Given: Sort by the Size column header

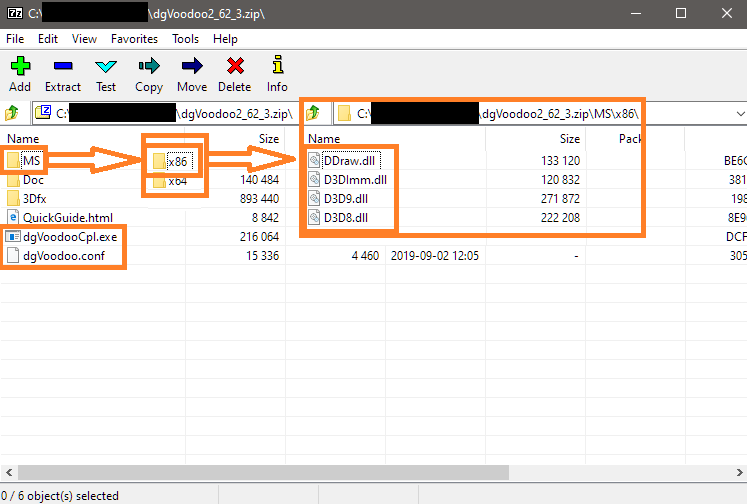Looking at the screenshot, I should (x=269, y=139).
